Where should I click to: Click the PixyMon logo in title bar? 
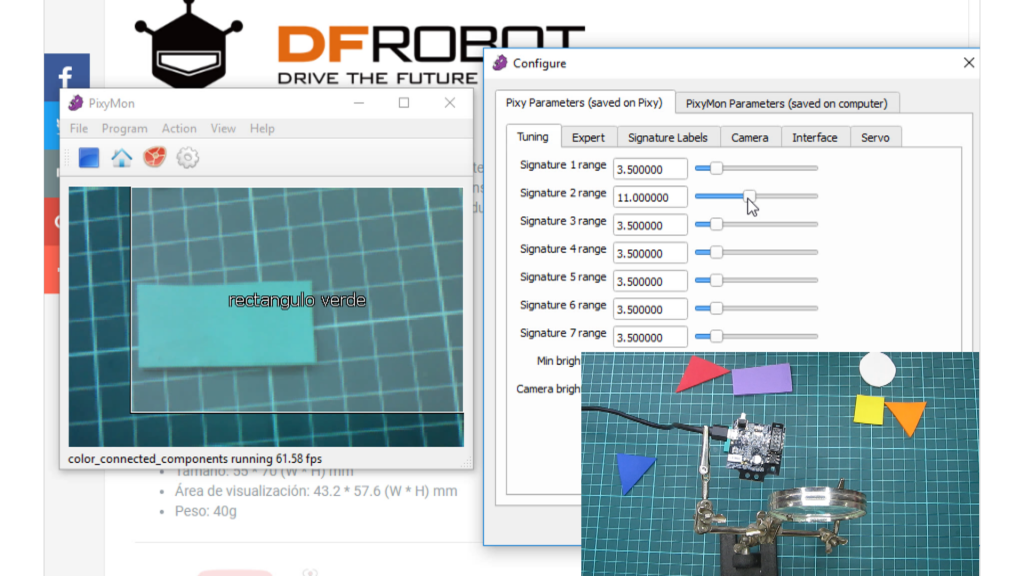76,103
